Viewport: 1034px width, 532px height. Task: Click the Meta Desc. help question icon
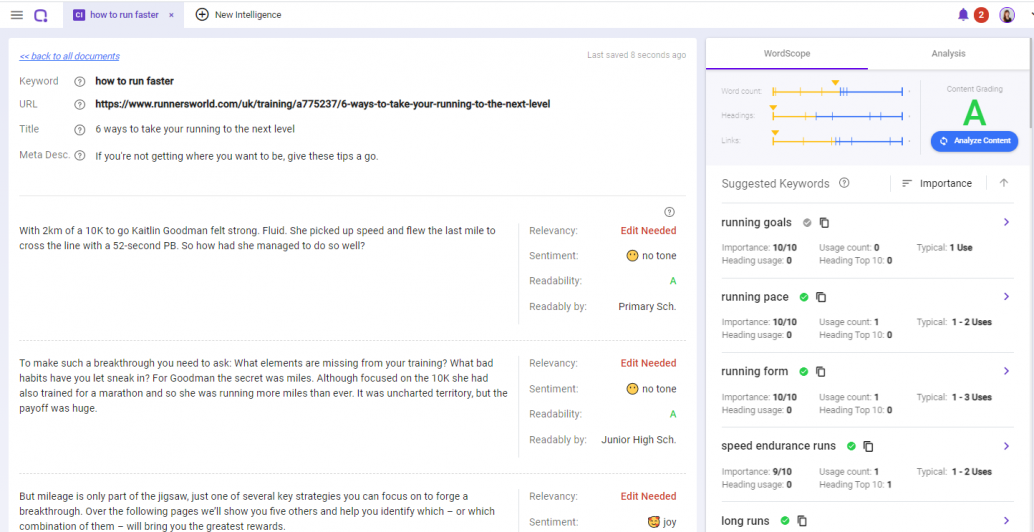point(80,156)
